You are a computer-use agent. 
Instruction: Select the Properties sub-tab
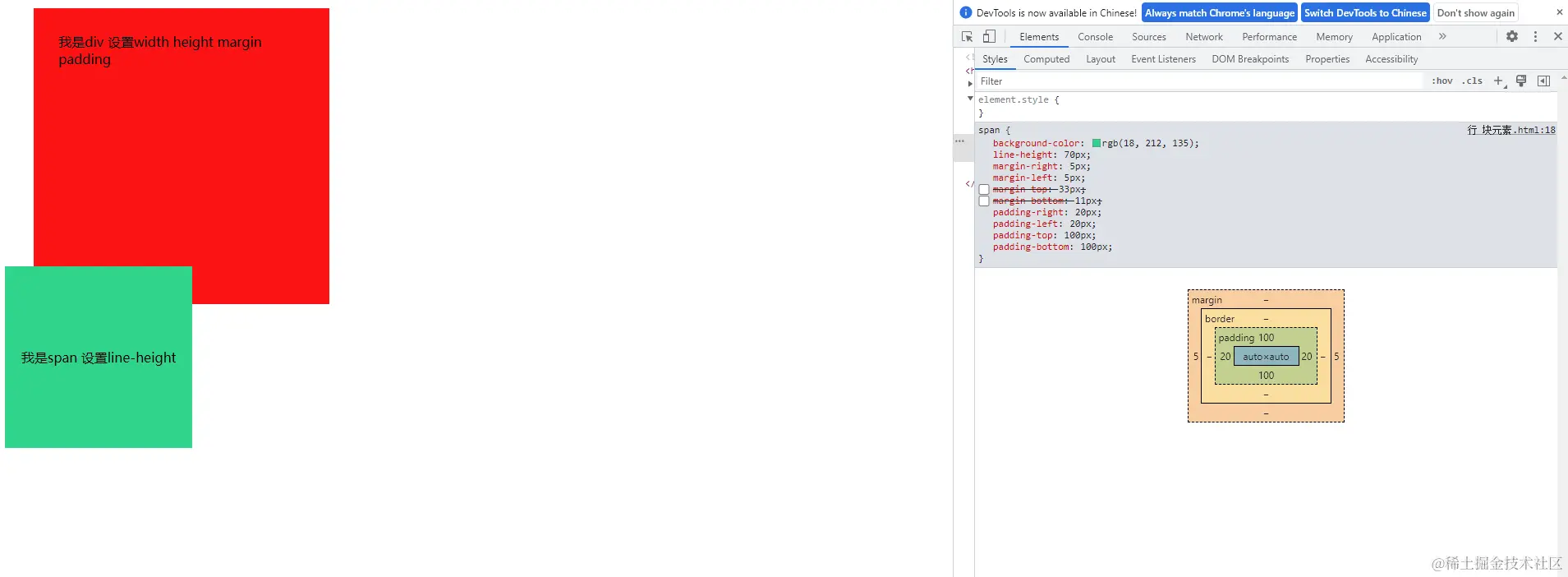(x=1327, y=59)
